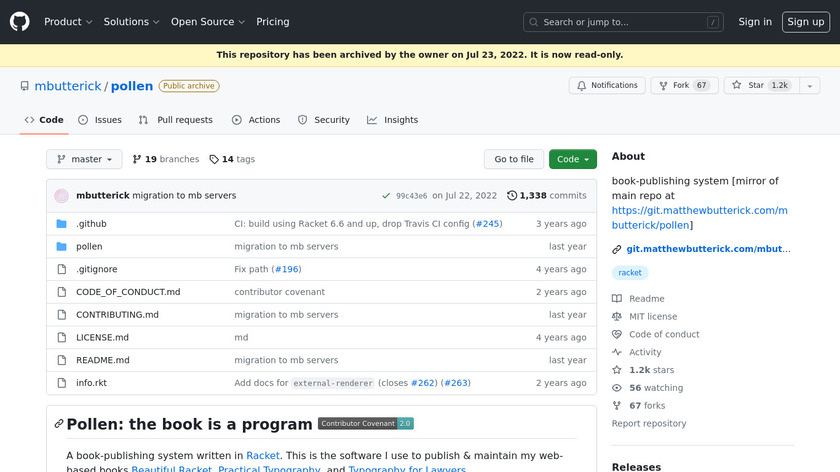Fork the repository button
The width and height of the screenshot is (840, 472).
(x=684, y=85)
